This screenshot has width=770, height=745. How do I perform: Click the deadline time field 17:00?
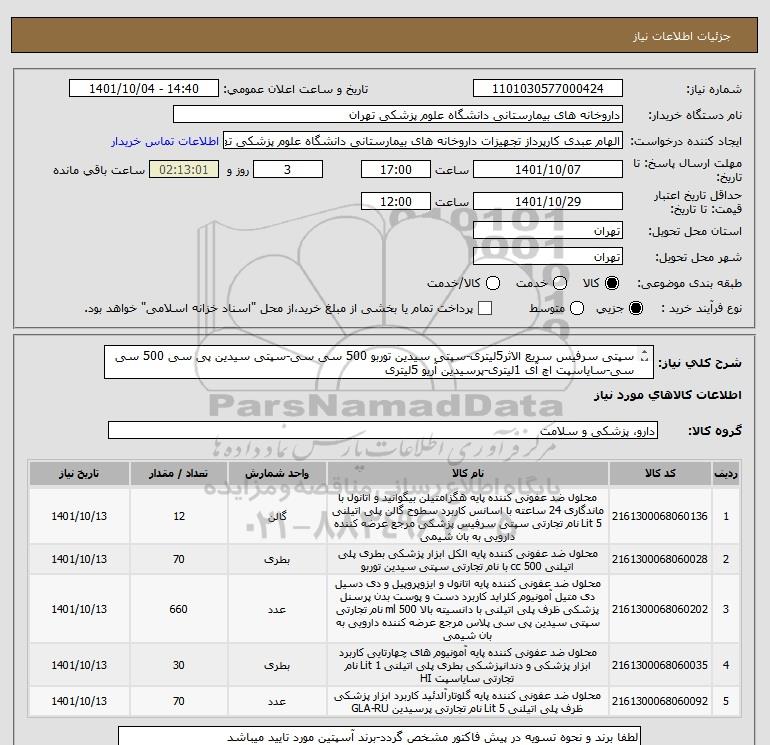coord(396,170)
